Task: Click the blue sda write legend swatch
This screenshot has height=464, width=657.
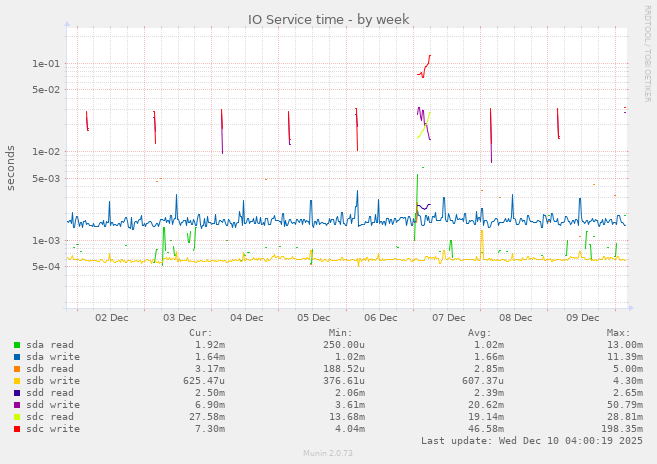Action: 17,357
